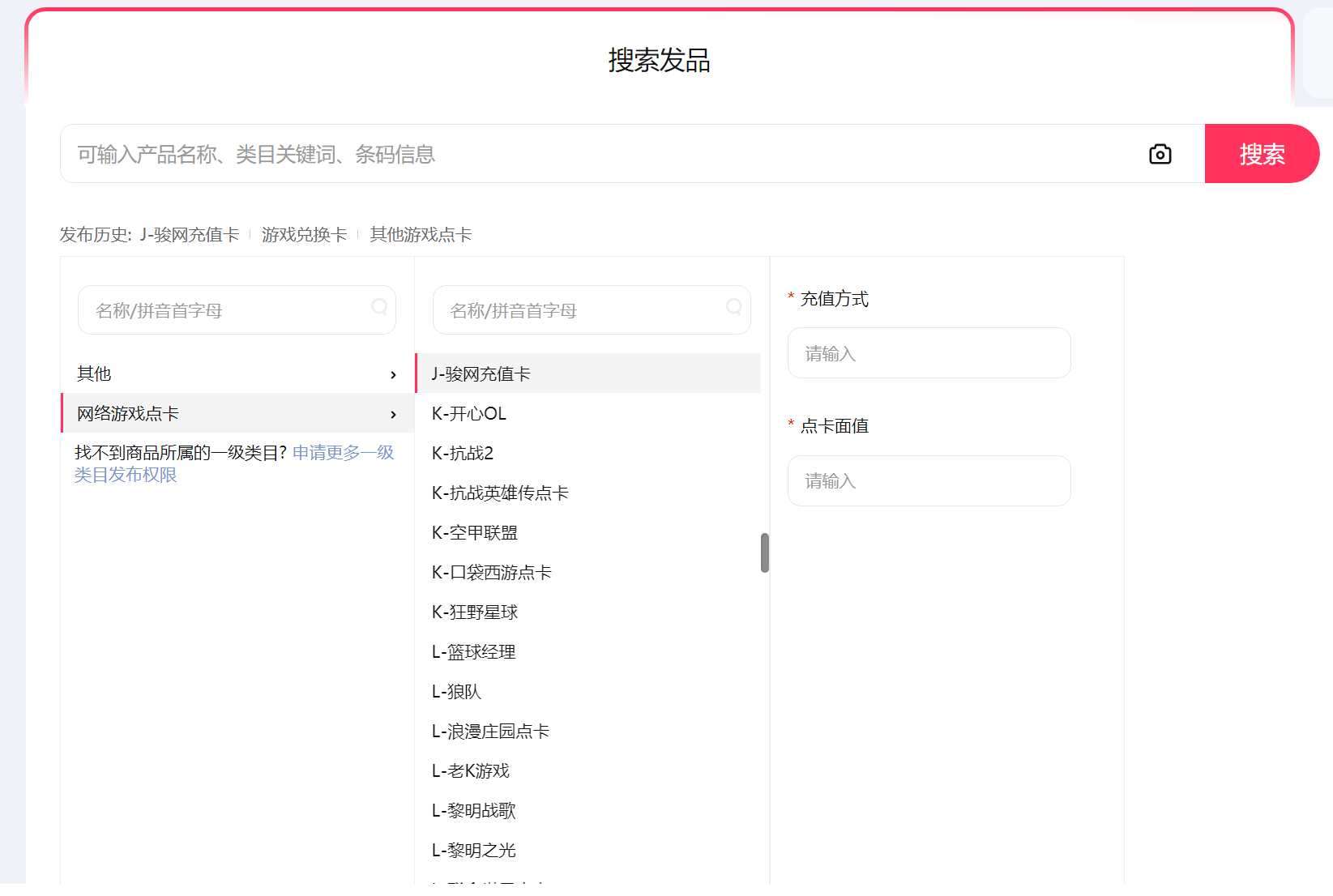Expand the 其他 category arrow
1333x896 pixels.
point(393,374)
